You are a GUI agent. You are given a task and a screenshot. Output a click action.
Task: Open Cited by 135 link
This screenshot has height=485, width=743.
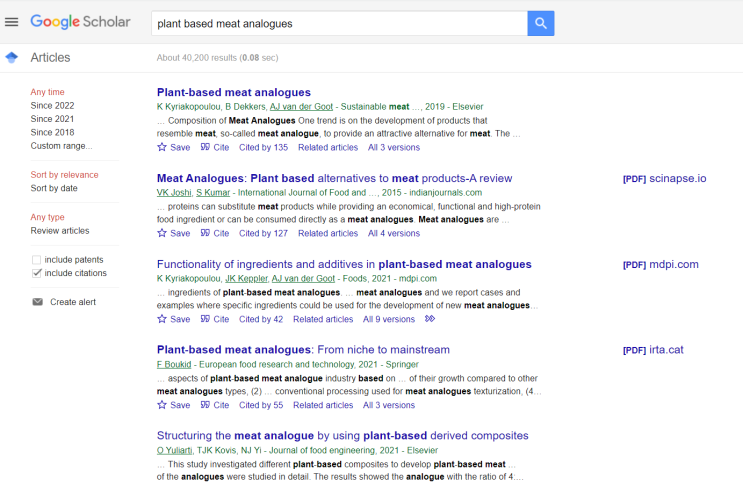(x=263, y=147)
